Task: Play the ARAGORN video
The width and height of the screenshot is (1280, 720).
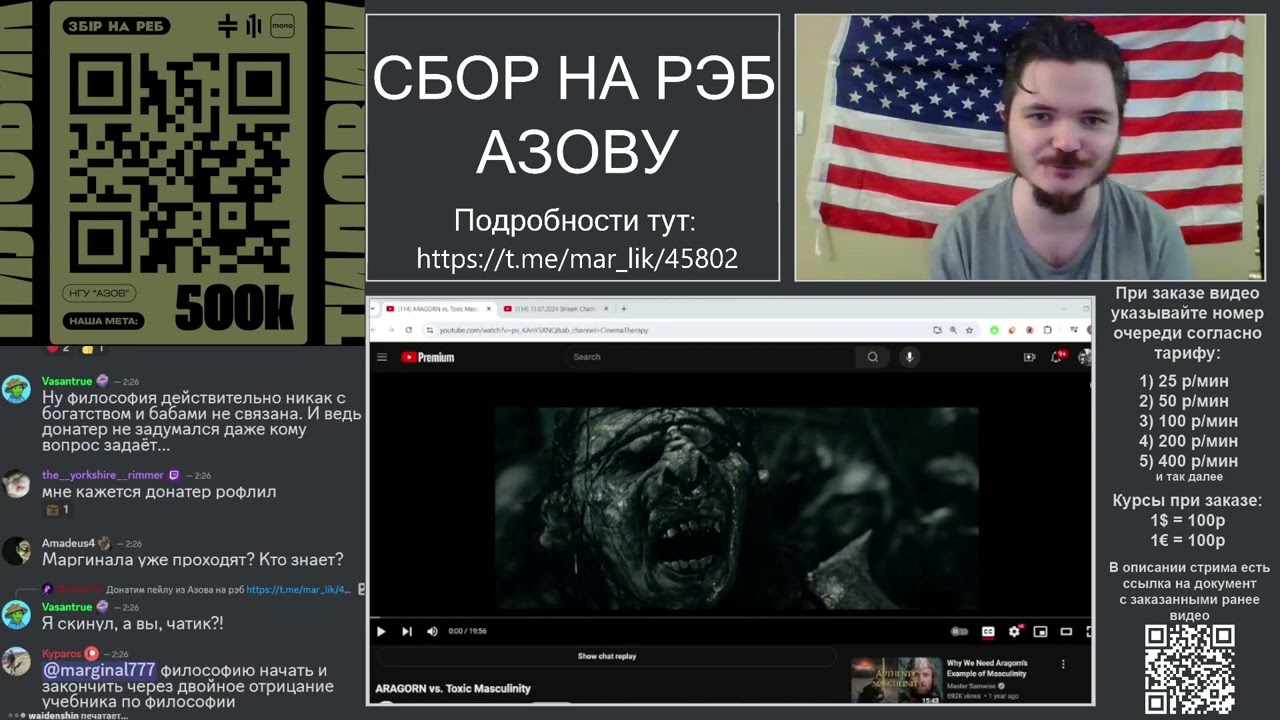Action: point(381,631)
